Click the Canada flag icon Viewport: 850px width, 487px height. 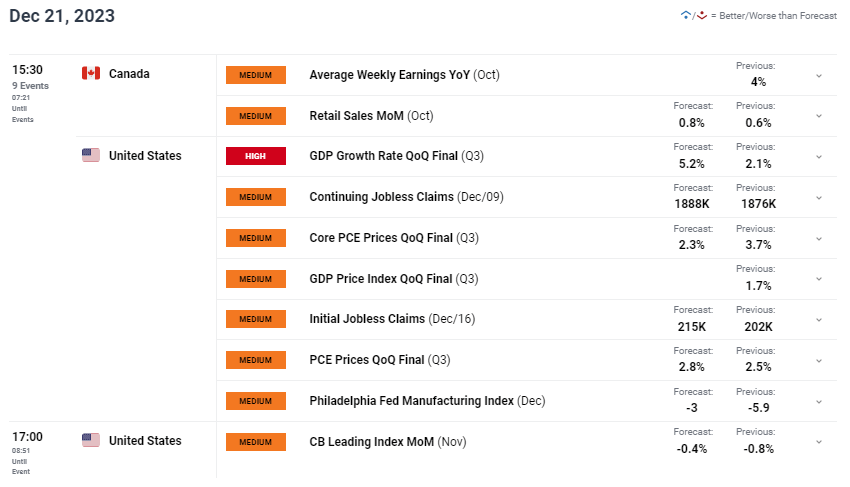click(91, 73)
